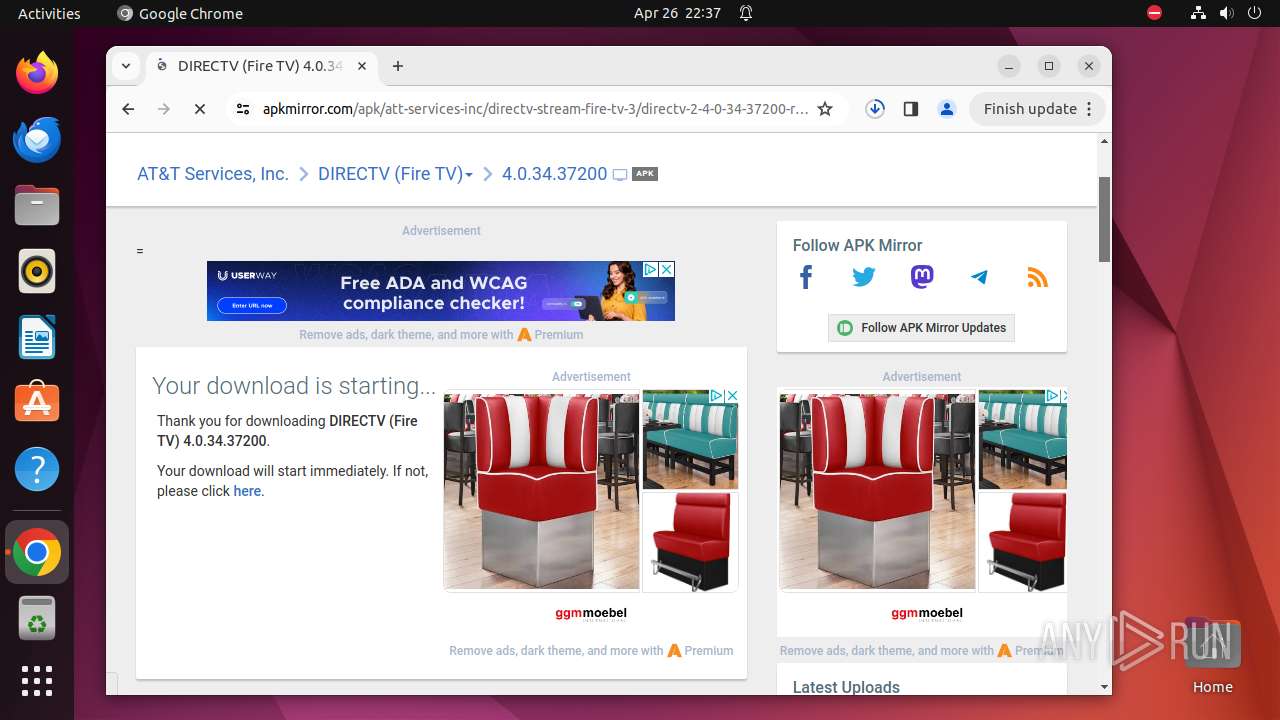Toggle Chrome side panel

point(911,109)
